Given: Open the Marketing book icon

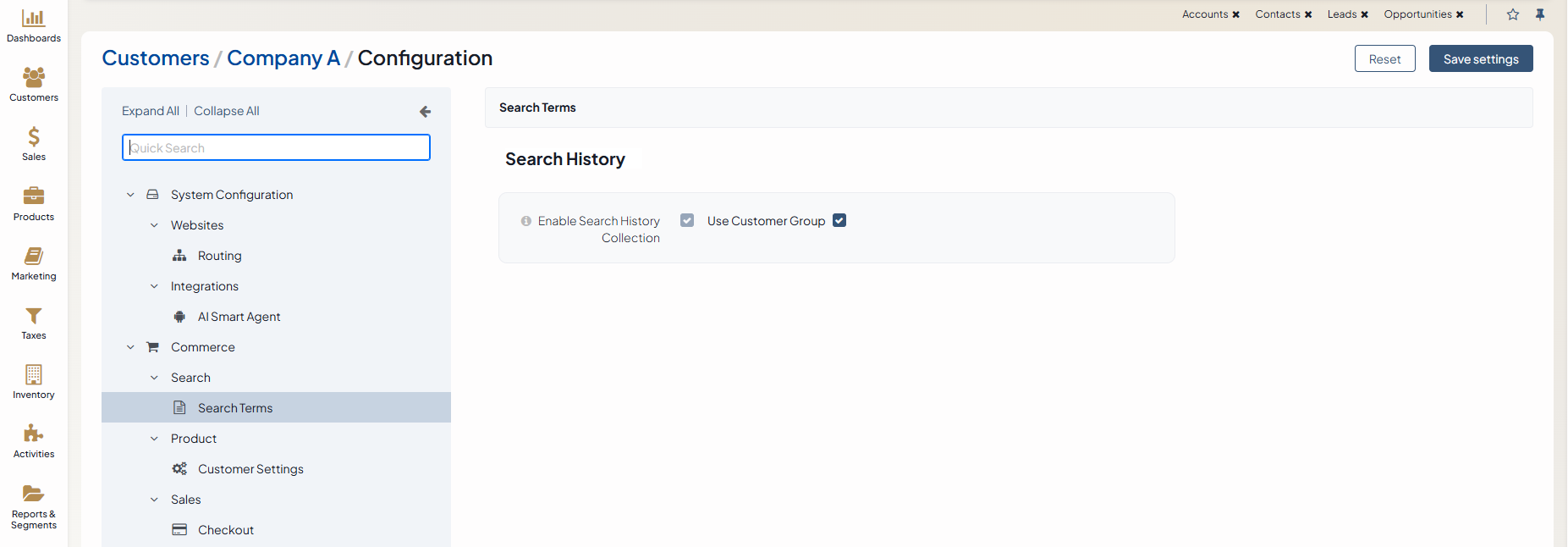Looking at the screenshot, I should pyautogui.click(x=34, y=256).
